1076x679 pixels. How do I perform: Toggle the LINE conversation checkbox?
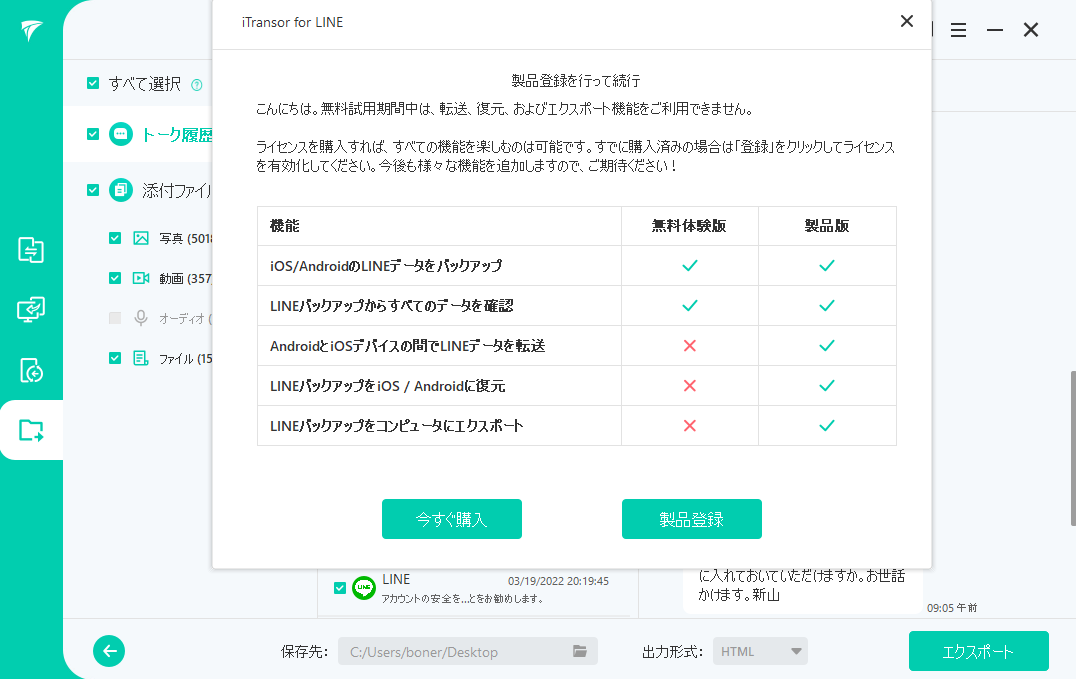click(x=340, y=588)
